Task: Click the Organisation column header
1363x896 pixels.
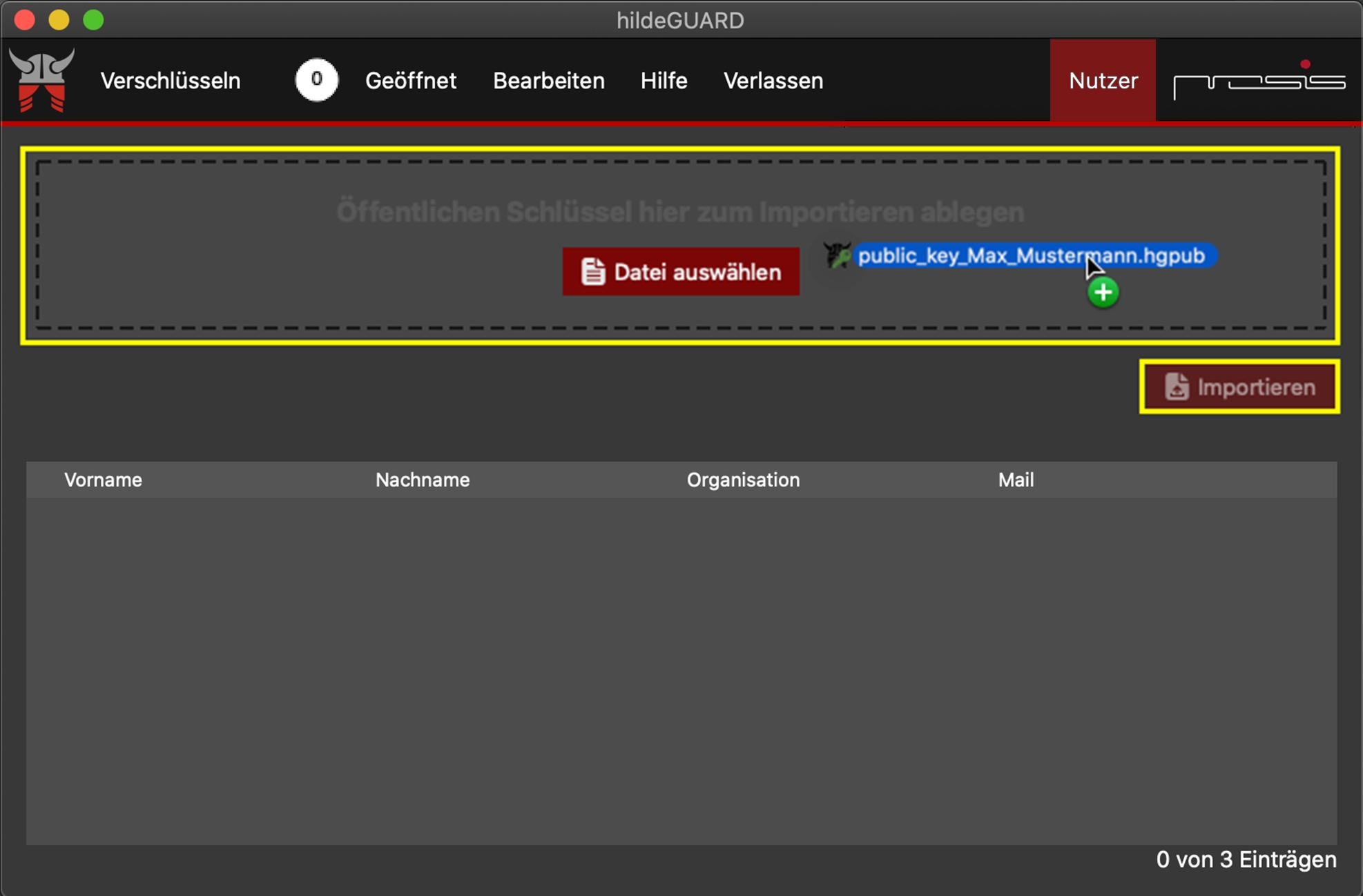Action: point(743,480)
